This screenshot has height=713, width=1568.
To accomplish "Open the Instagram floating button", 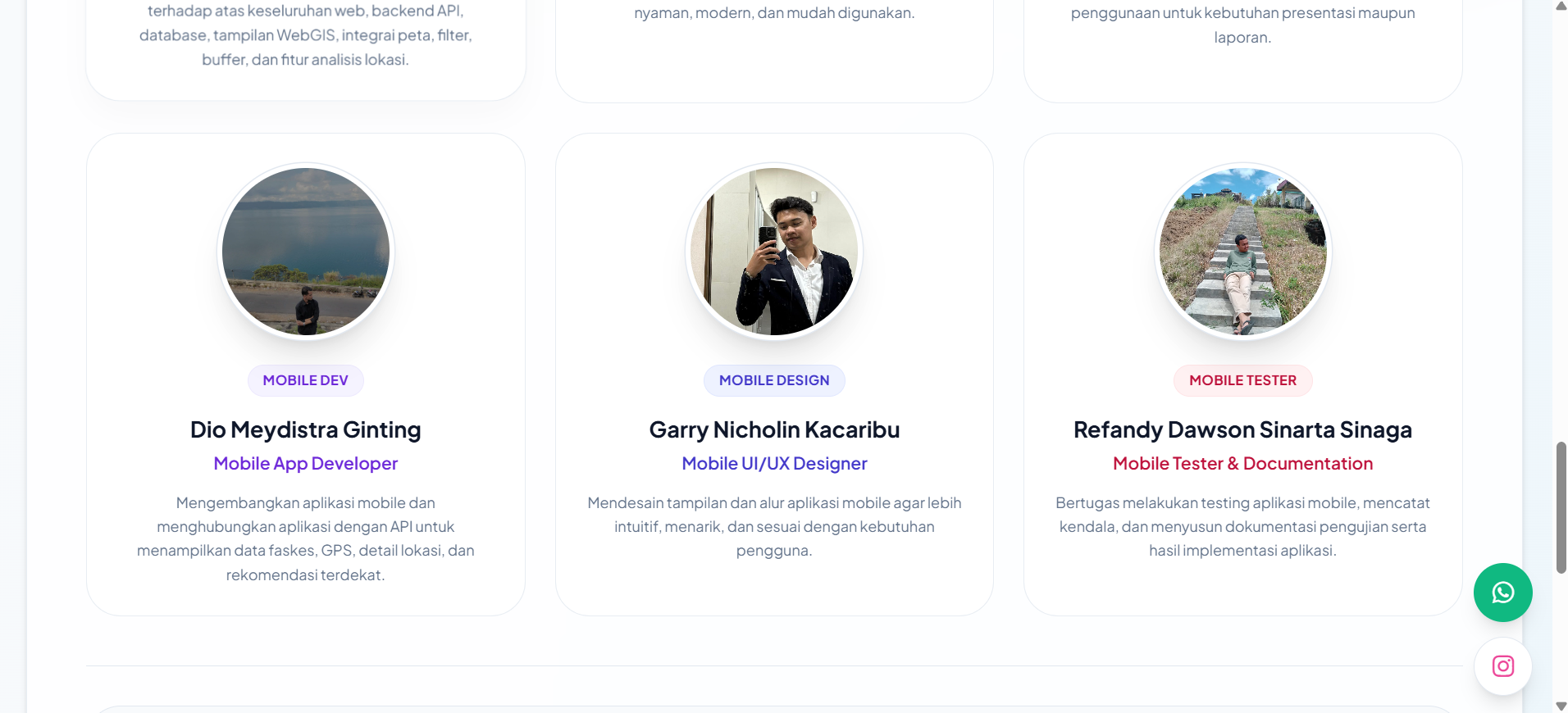I will (x=1502, y=666).
